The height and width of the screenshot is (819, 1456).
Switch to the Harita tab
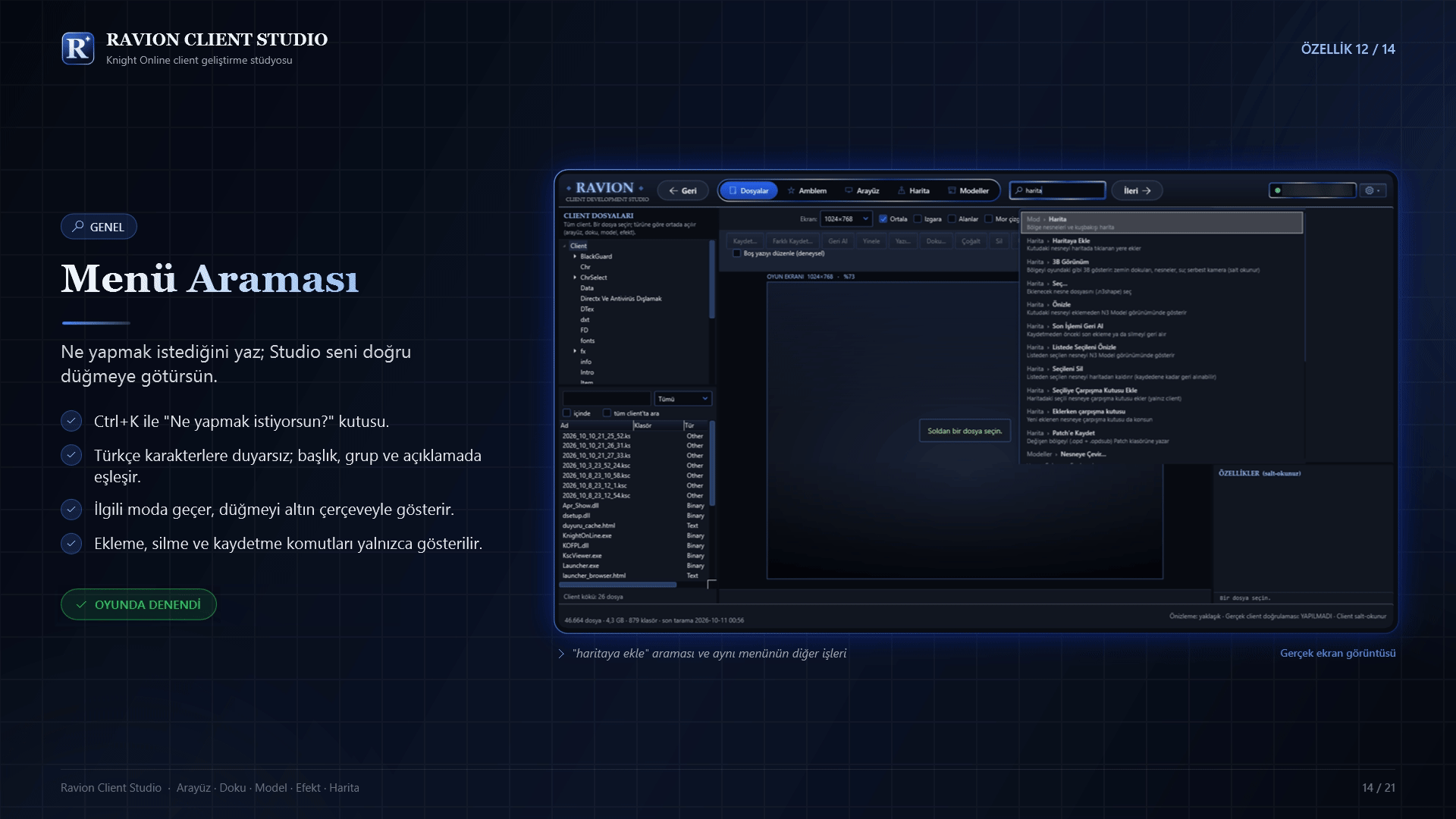(x=914, y=190)
